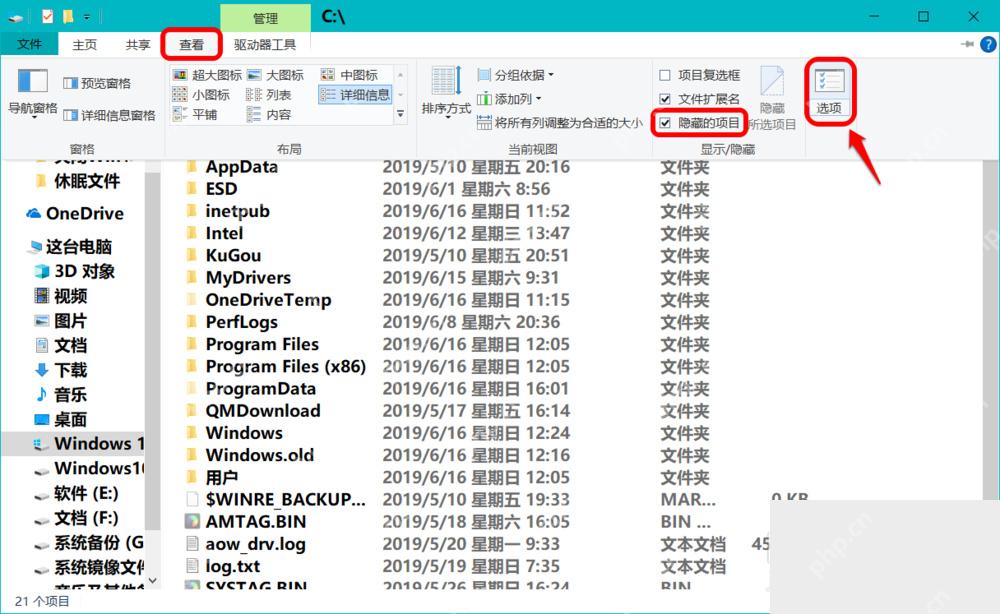Toggle the 文件扩展名 checkbox

[665, 99]
